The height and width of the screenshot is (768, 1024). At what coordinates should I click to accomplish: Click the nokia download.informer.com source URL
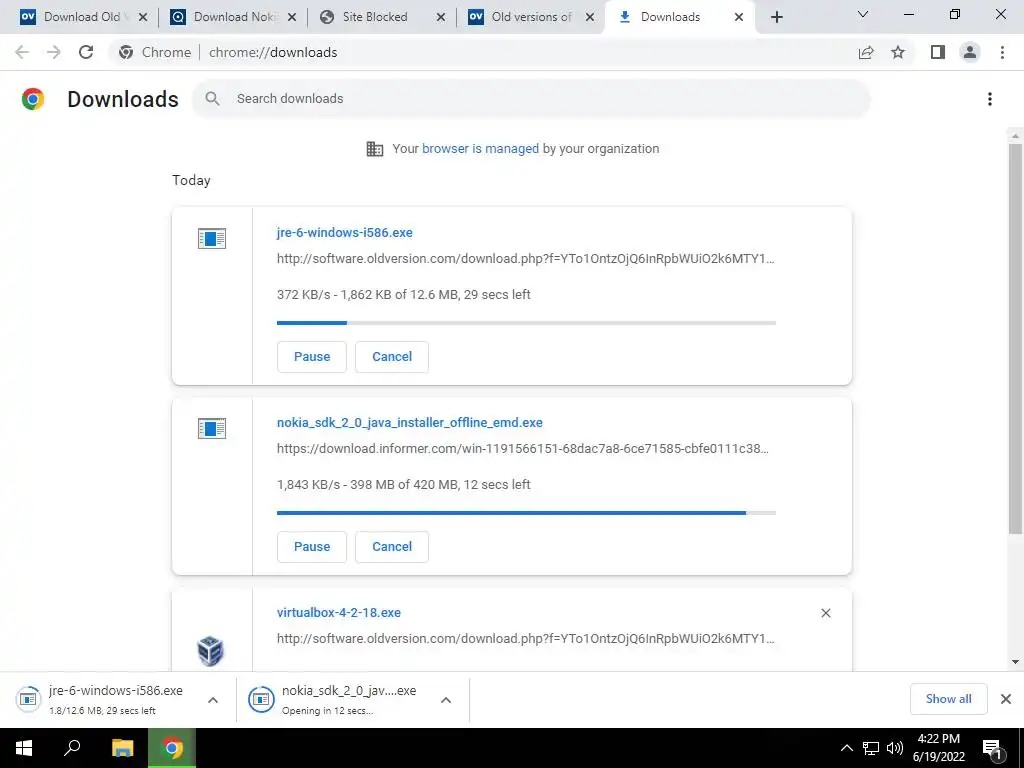pos(522,449)
